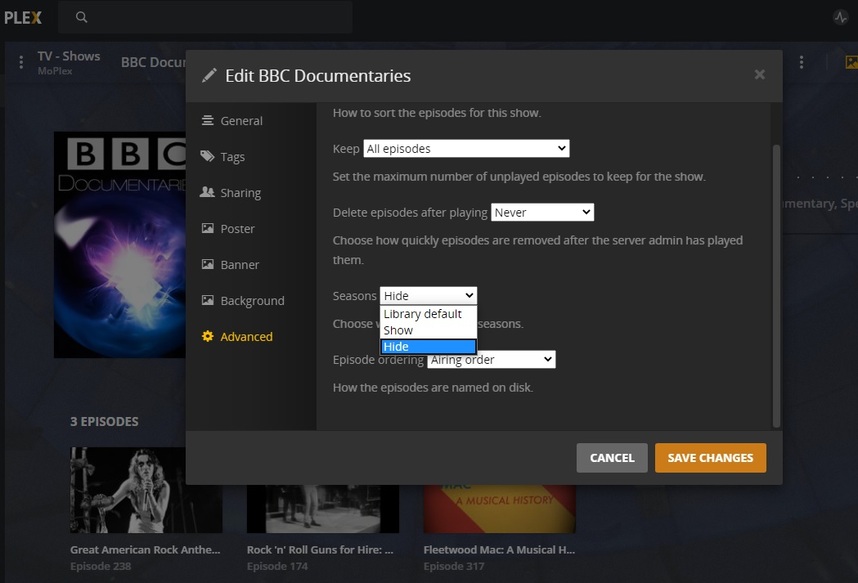
Task: Click the image icon in the top right
Action: 851,62
